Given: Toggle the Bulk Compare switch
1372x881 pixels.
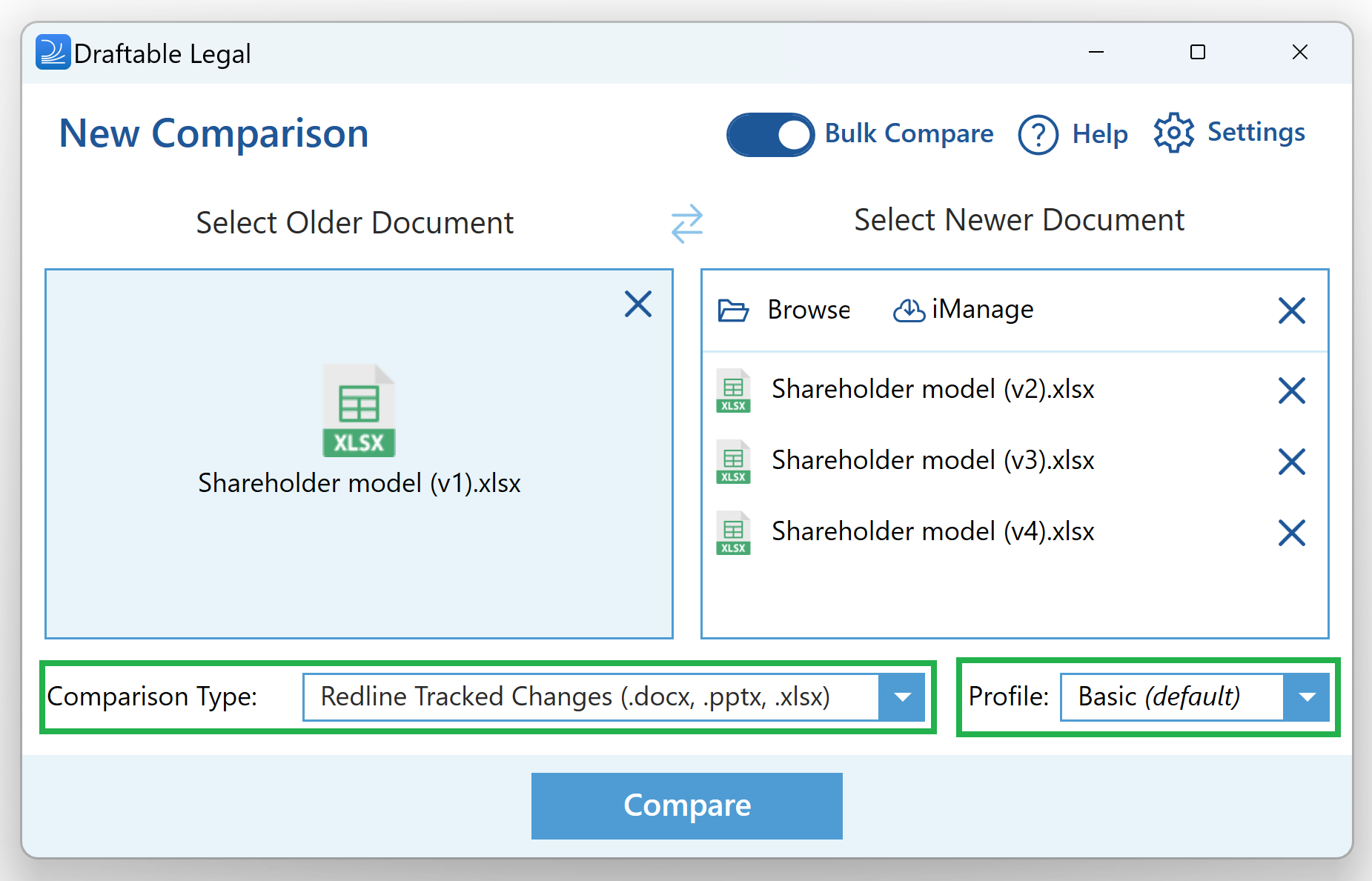Looking at the screenshot, I should tap(770, 135).
